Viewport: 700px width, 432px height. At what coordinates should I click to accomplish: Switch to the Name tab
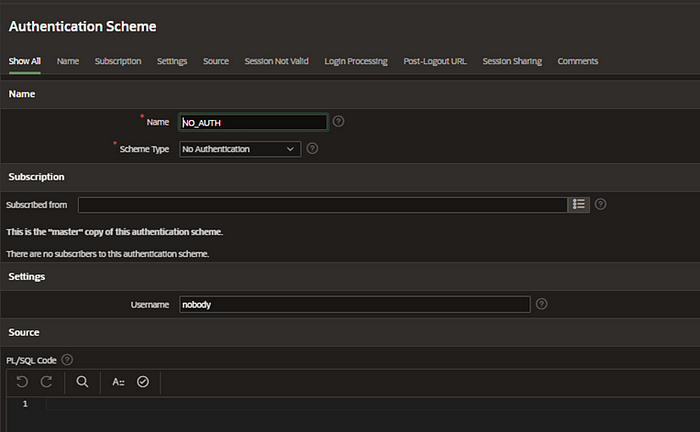[x=68, y=61]
